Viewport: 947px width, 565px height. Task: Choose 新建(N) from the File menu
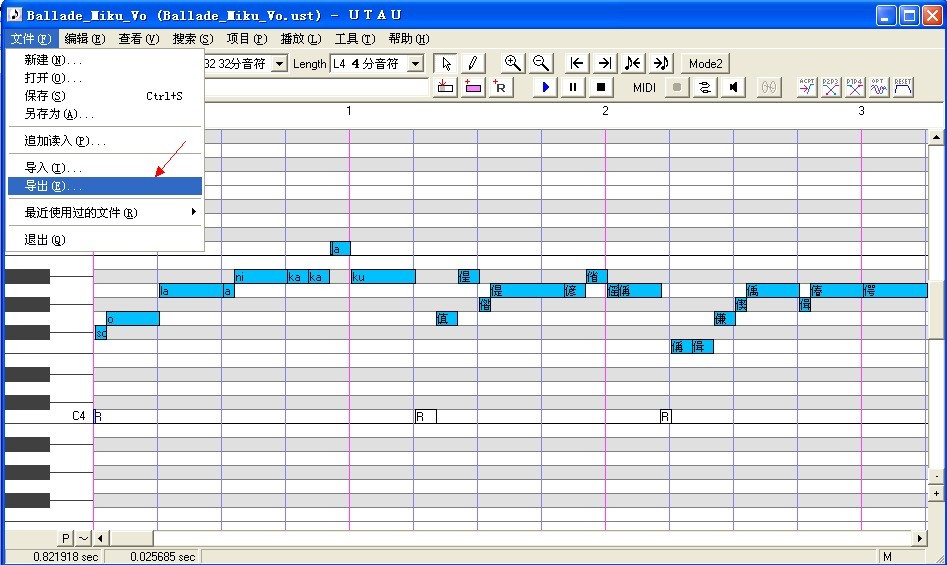pos(105,60)
